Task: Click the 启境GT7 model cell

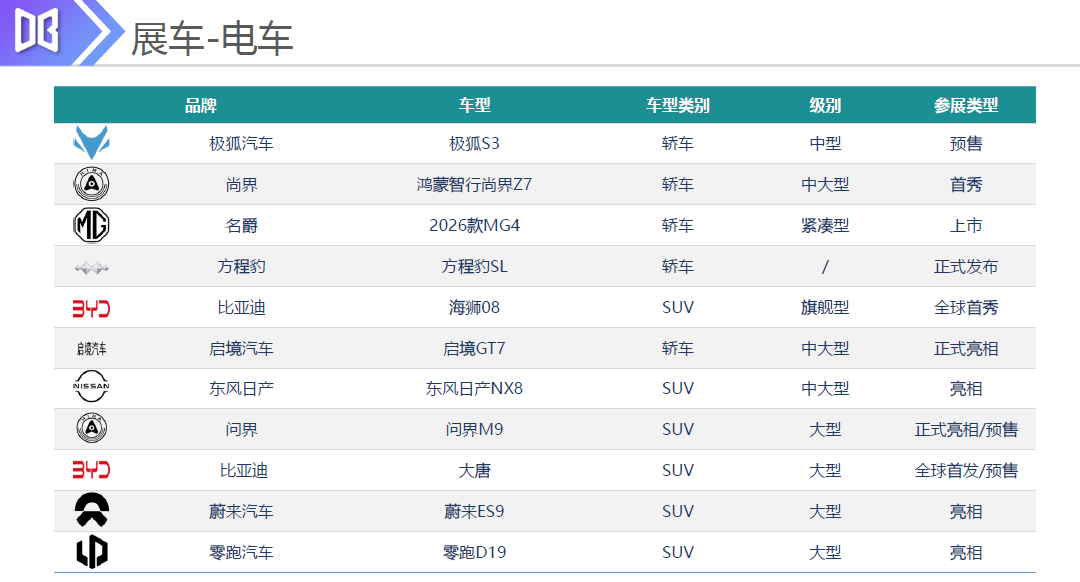Action: [475, 349]
